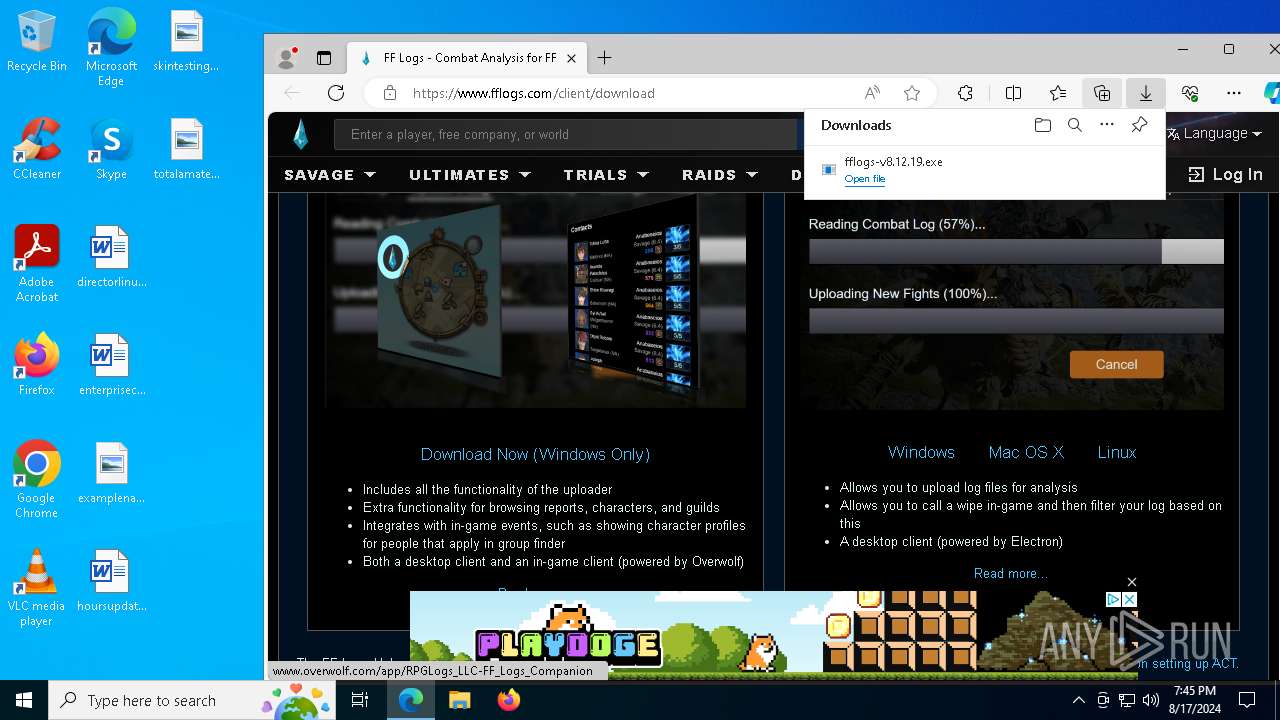The width and height of the screenshot is (1280, 720).
Task: Click Reading Combat Log progress bar
Action: click(x=1016, y=251)
